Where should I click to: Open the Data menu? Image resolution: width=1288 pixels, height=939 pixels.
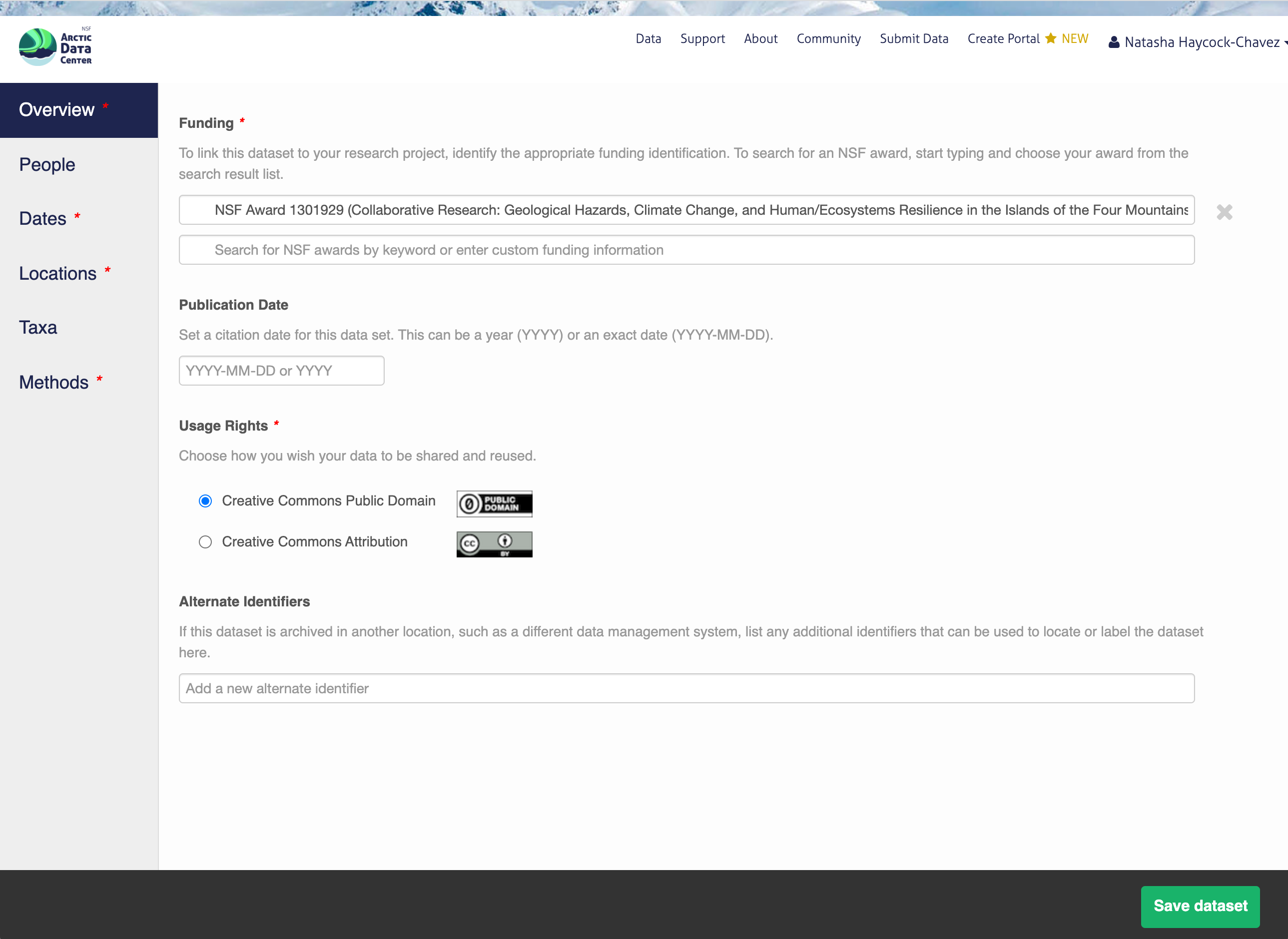coord(648,38)
